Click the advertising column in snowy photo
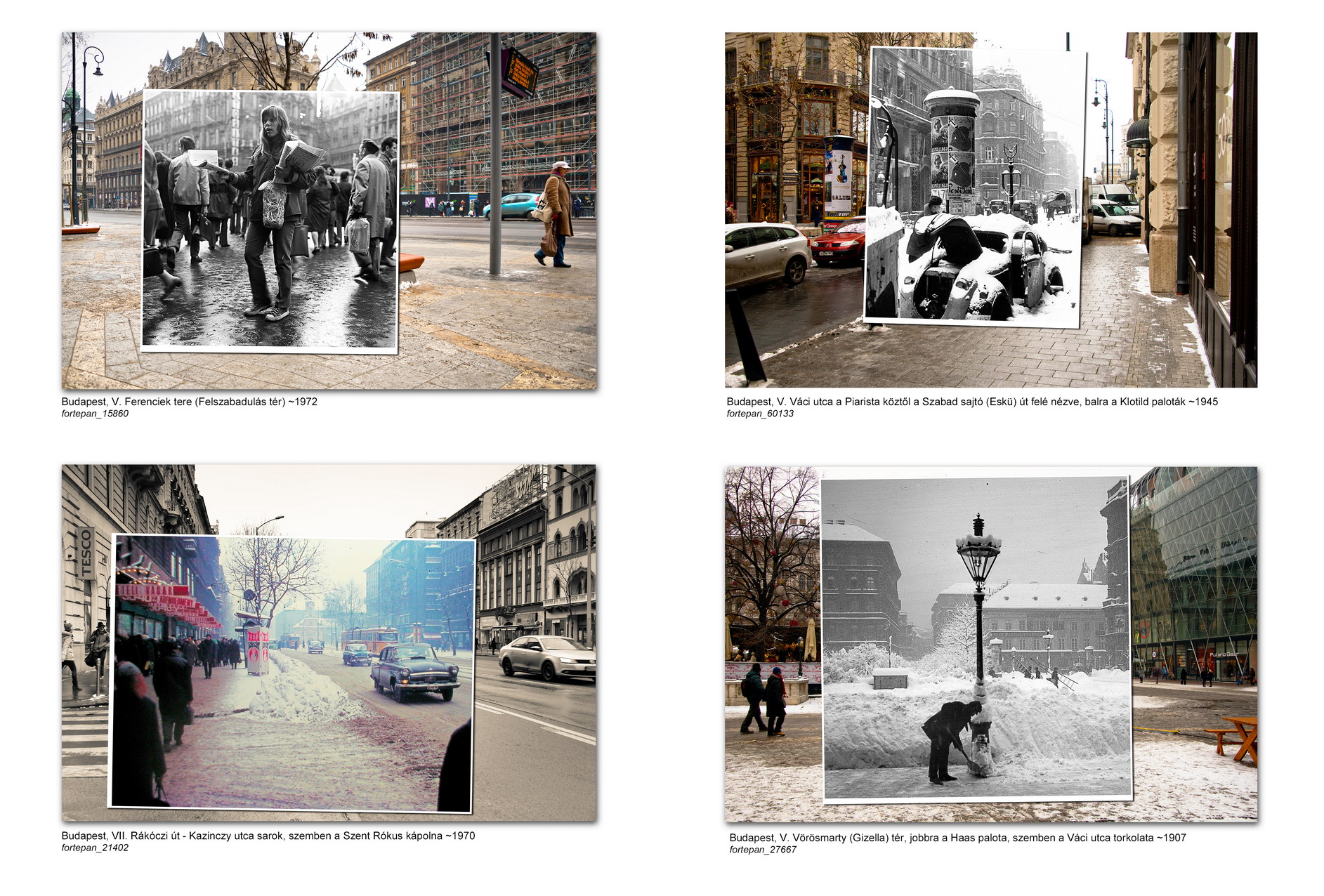This screenshot has width=1324, height=896. (952, 150)
